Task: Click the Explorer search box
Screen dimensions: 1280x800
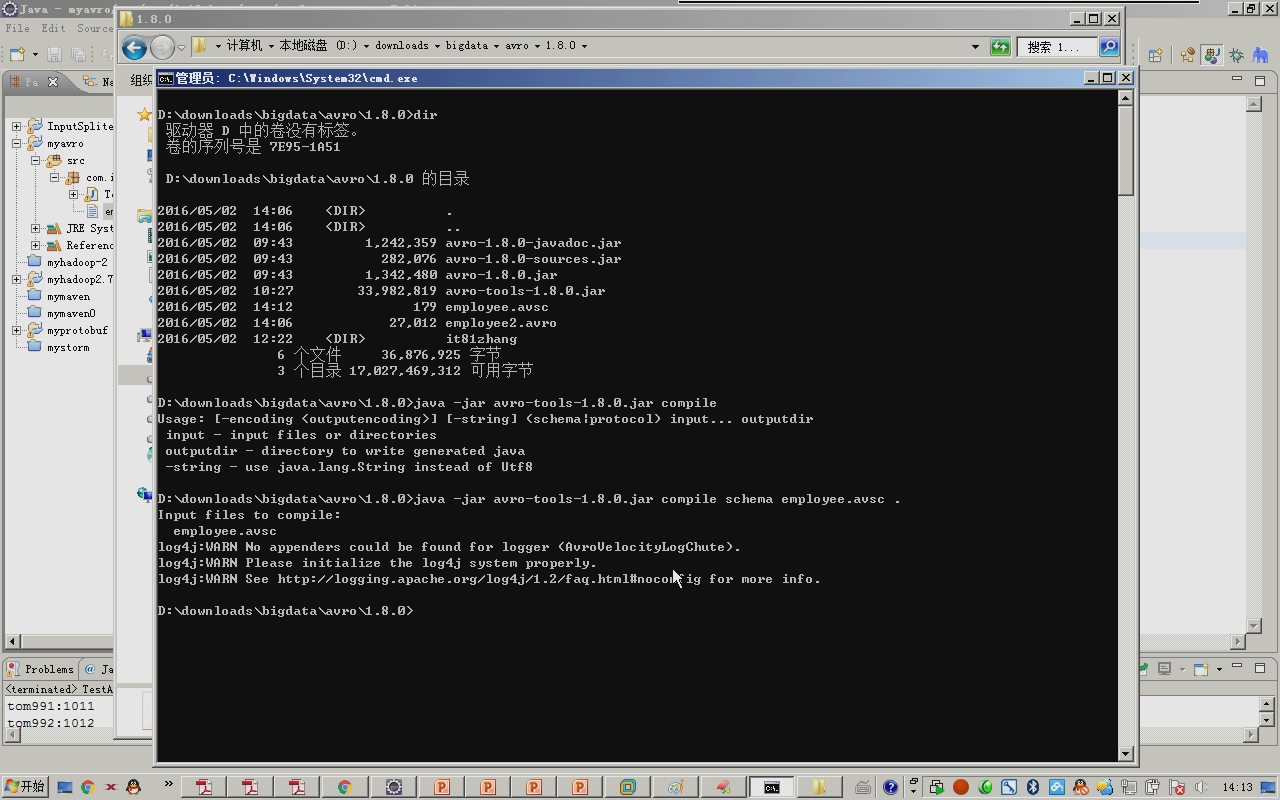Action: (x=1058, y=47)
